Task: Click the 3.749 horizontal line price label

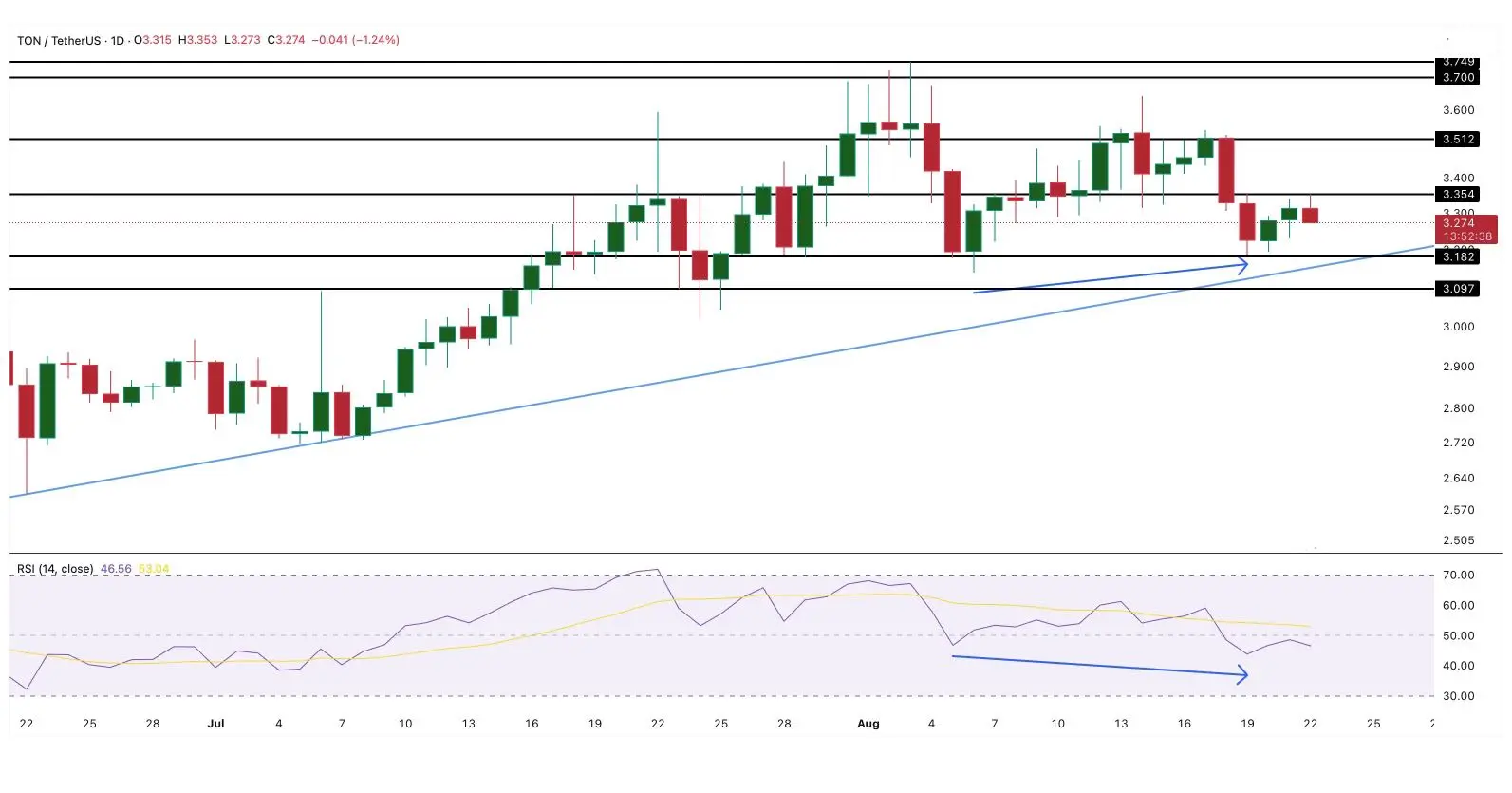Action: 1458,63
